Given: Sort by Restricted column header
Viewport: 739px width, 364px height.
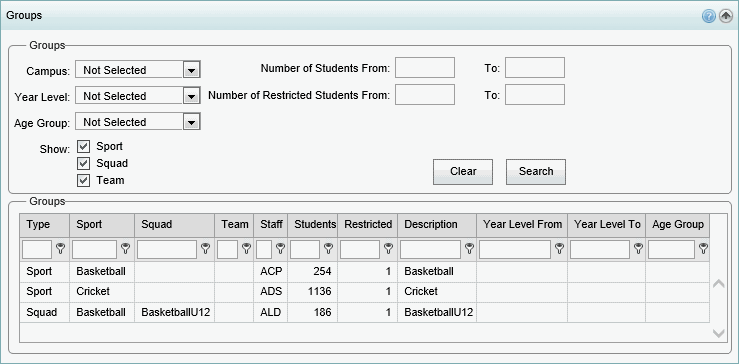Looking at the screenshot, I should [368, 225].
